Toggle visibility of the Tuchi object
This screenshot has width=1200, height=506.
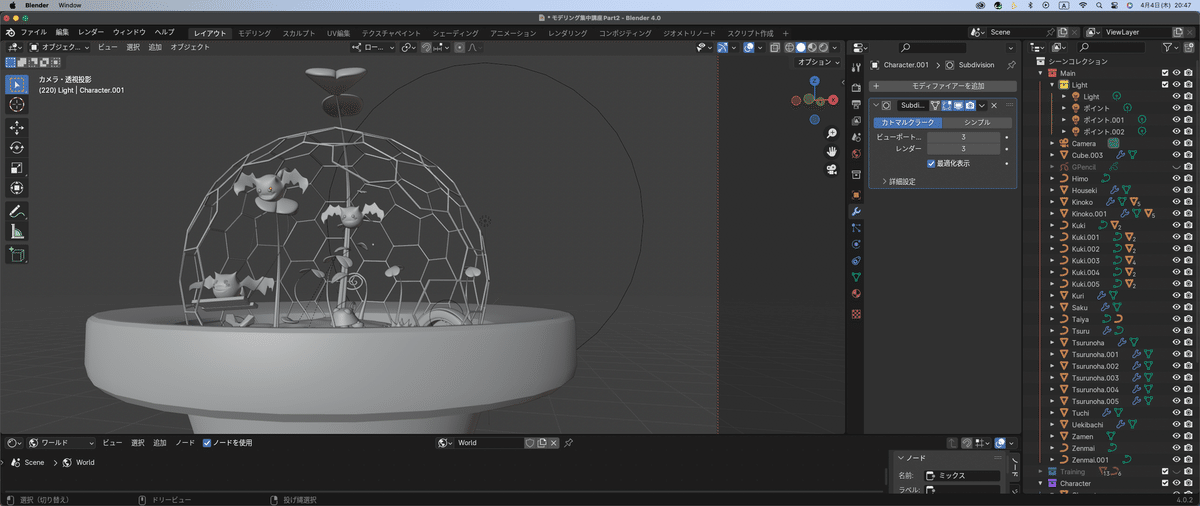tap(1176, 413)
